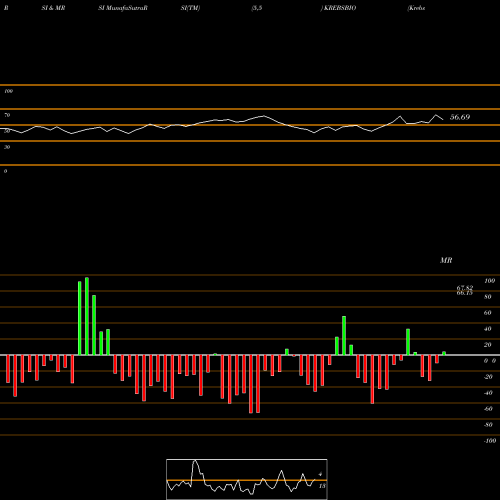This screenshot has width=500, height=500.
Task: Click the 40 label on MR axis
Action: (487, 329)
